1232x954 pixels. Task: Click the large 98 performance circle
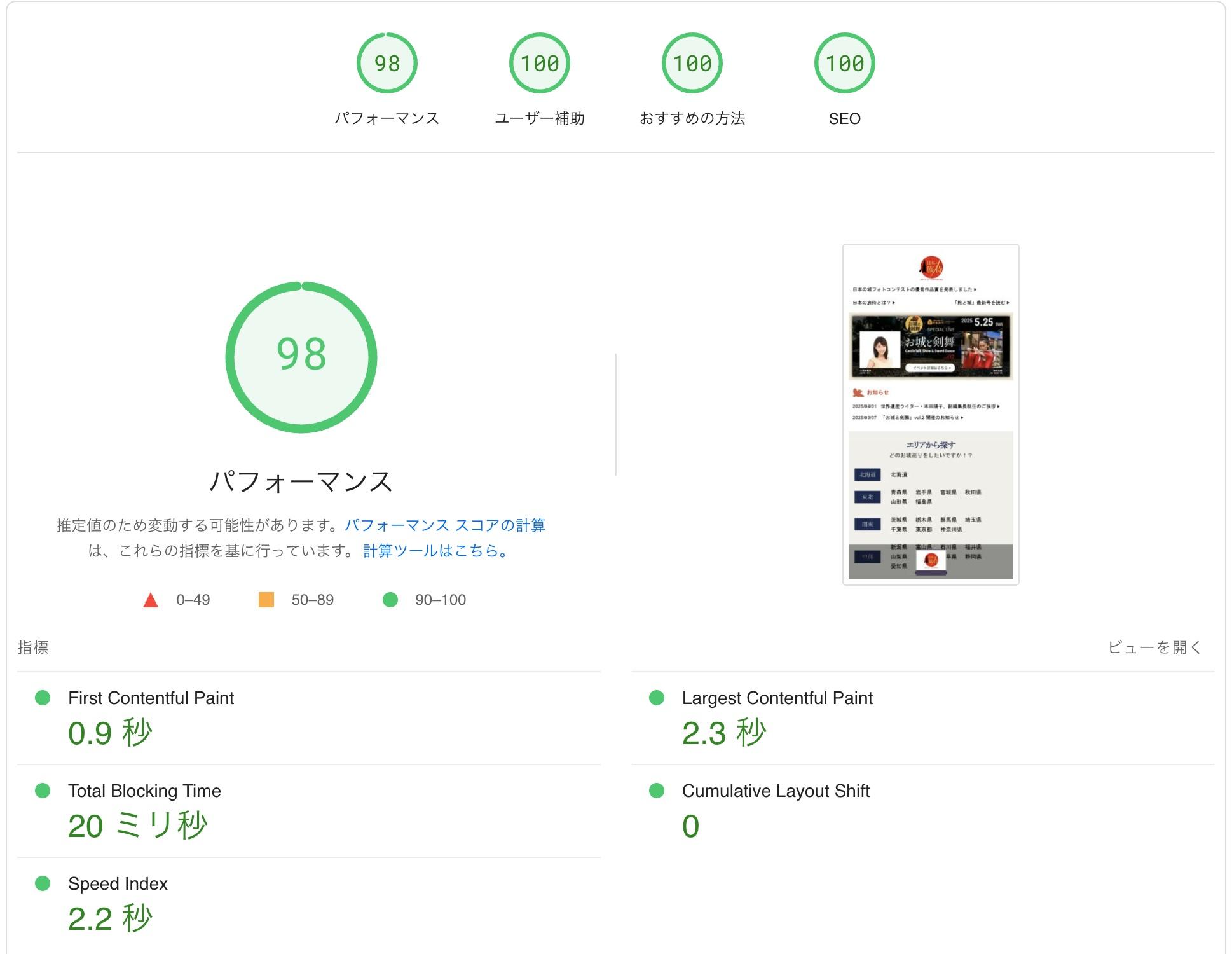[x=301, y=357]
